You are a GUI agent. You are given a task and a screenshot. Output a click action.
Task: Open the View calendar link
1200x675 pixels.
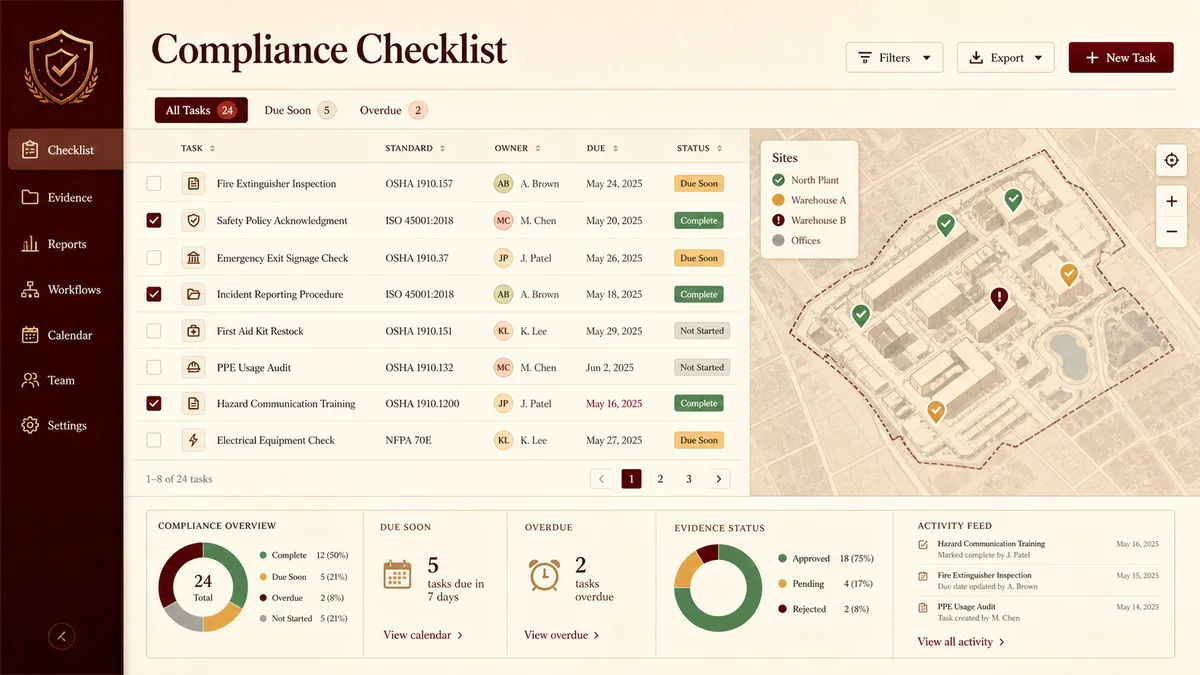click(x=423, y=635)
